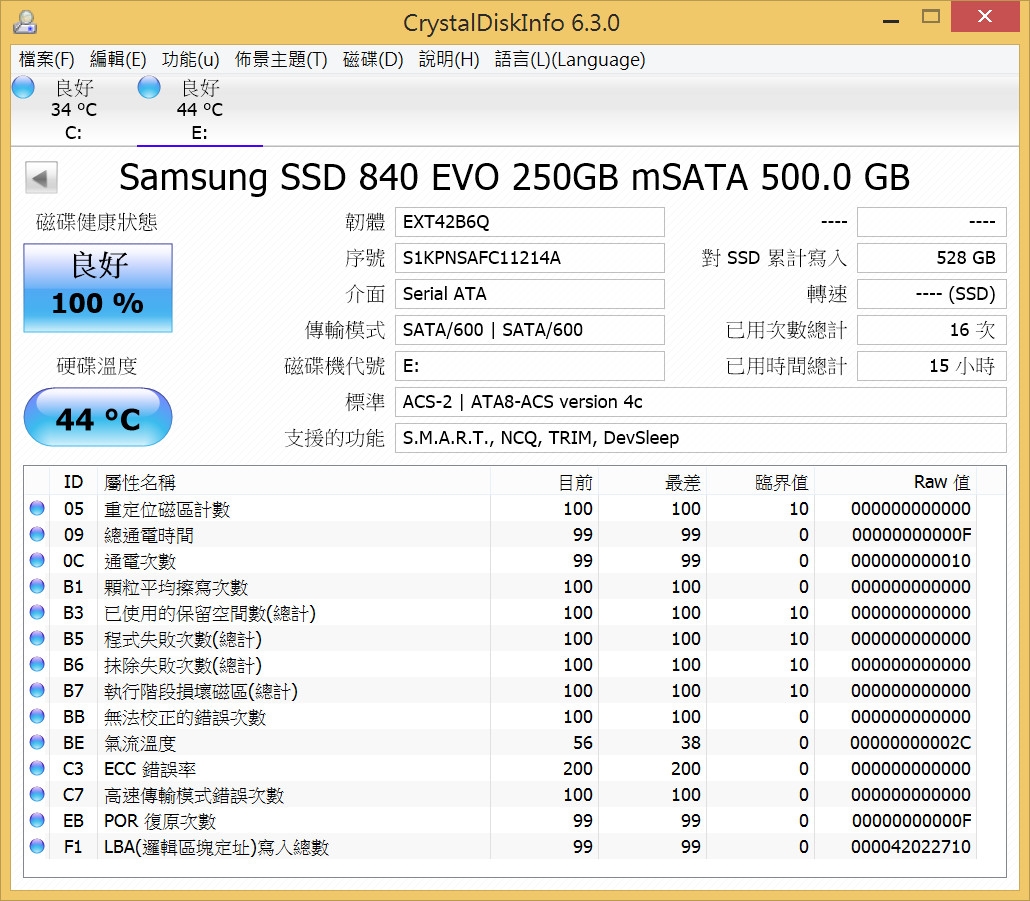
Task: Select attribute name 已使用的保留空間數(總計)
Action: 210,613
